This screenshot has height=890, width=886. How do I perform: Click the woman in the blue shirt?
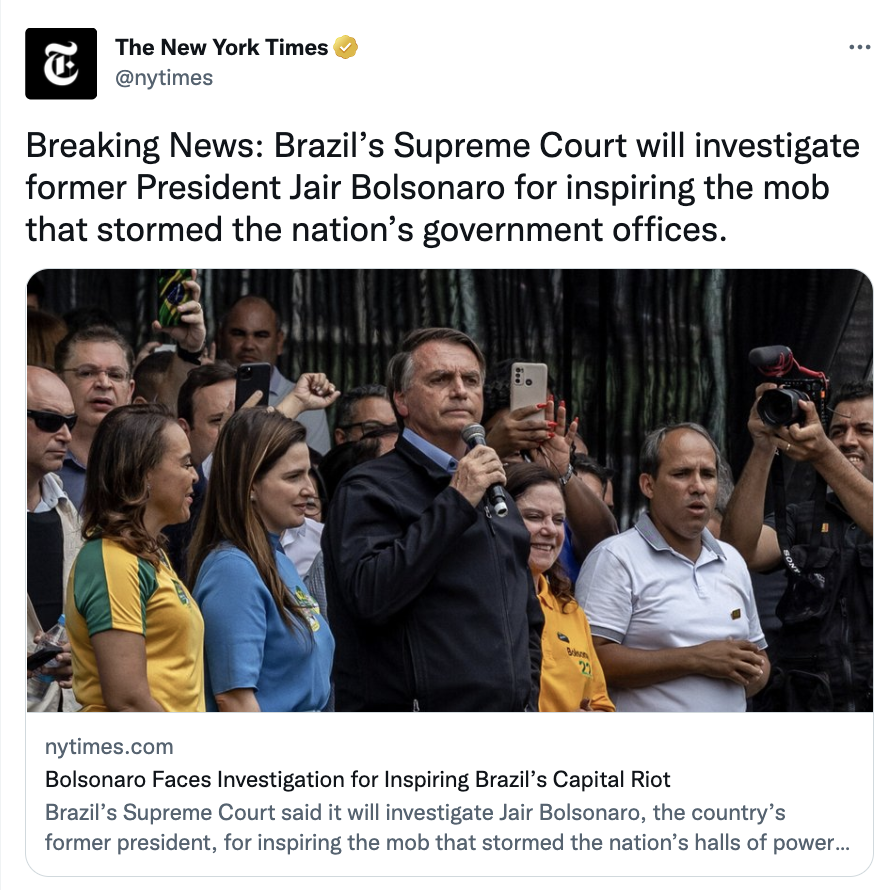coord(260,561)
